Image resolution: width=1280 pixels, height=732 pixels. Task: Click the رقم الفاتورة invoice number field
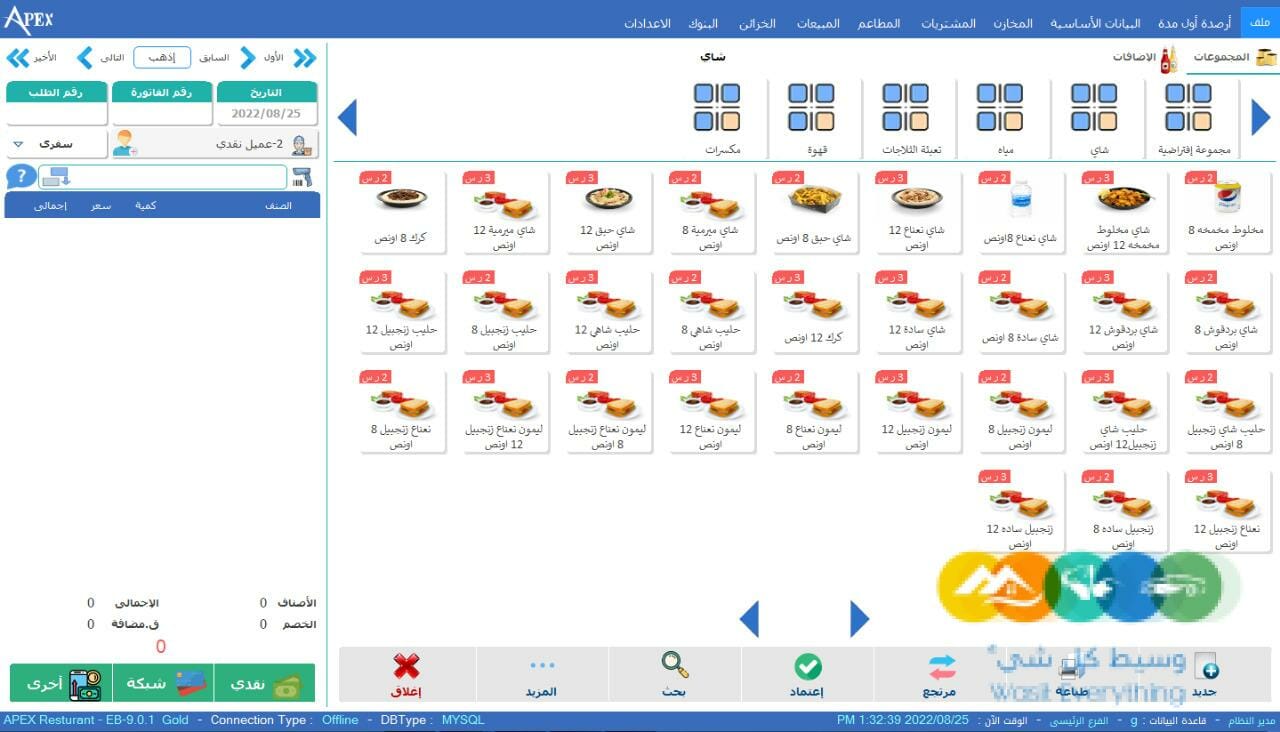[160, 113]
